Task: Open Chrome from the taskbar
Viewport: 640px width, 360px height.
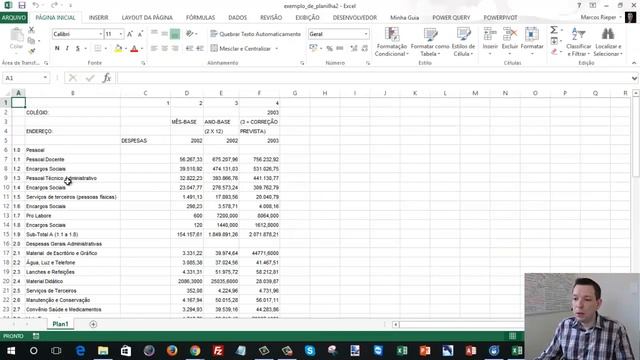Action: tap(195, 351)
